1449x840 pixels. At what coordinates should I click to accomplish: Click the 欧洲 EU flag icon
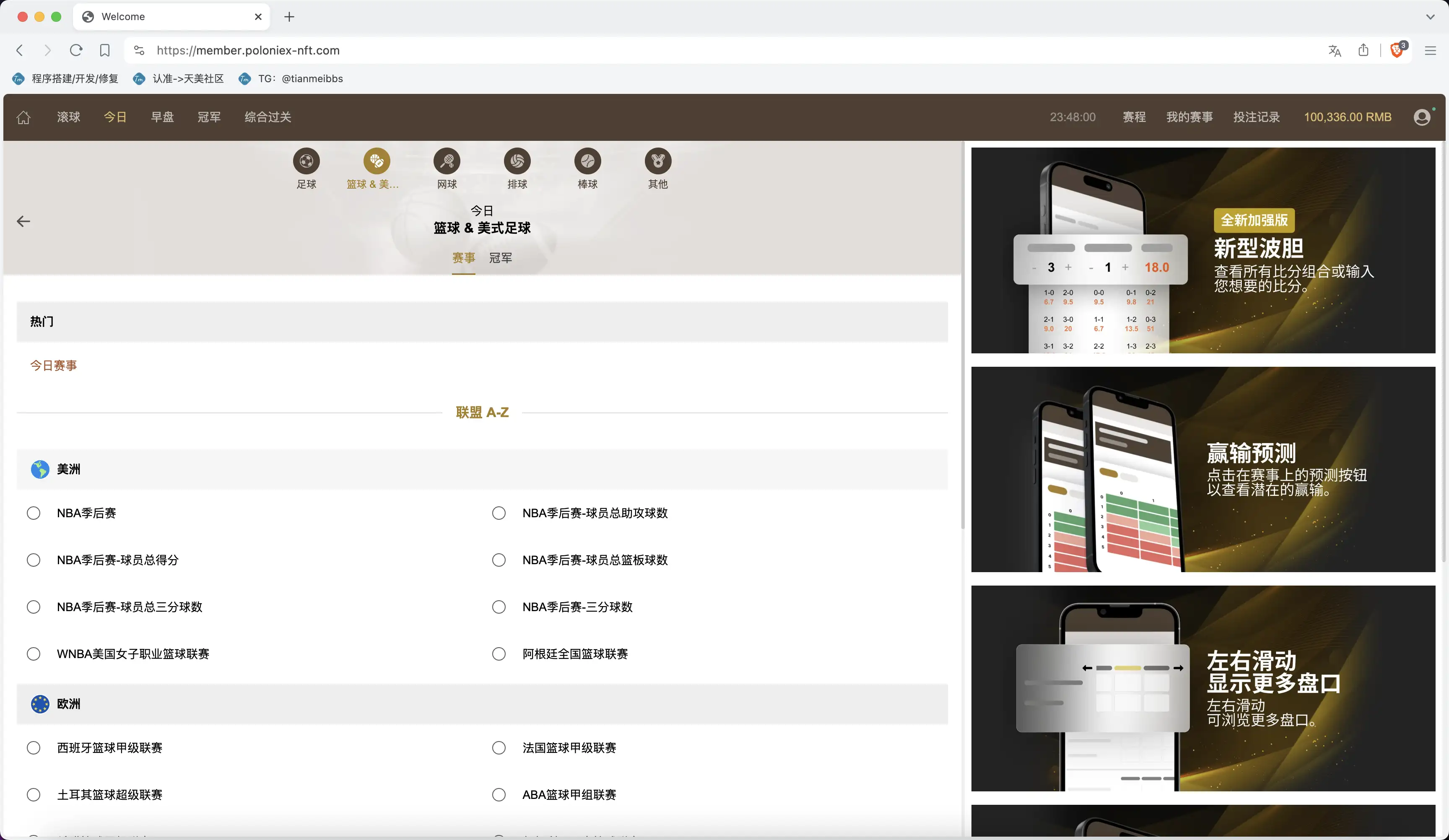point(40,704)
